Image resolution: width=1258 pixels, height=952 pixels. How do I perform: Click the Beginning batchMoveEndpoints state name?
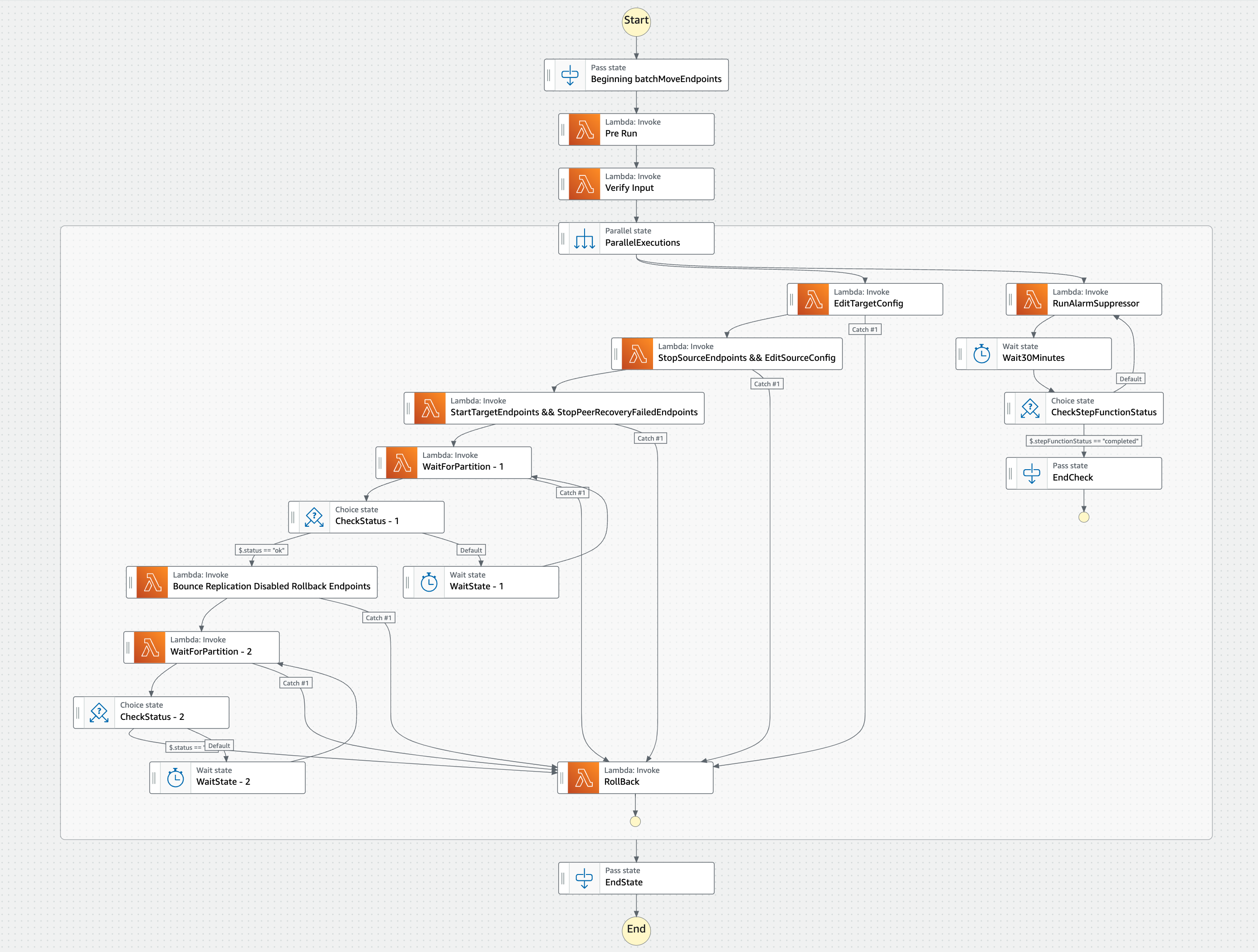click(656, 79)
